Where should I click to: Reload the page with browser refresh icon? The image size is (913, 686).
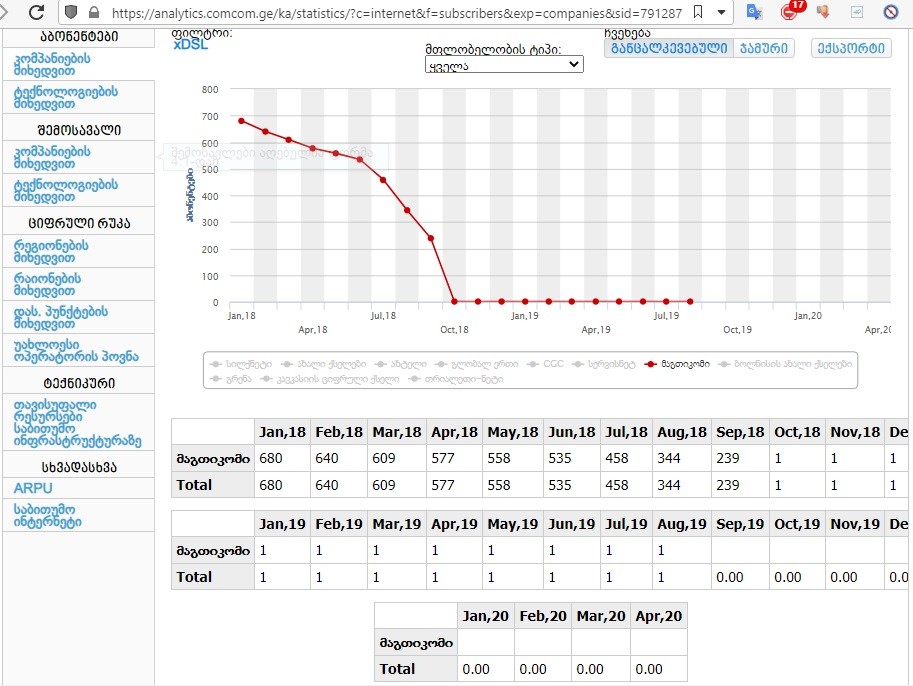(x=37, y=13)
